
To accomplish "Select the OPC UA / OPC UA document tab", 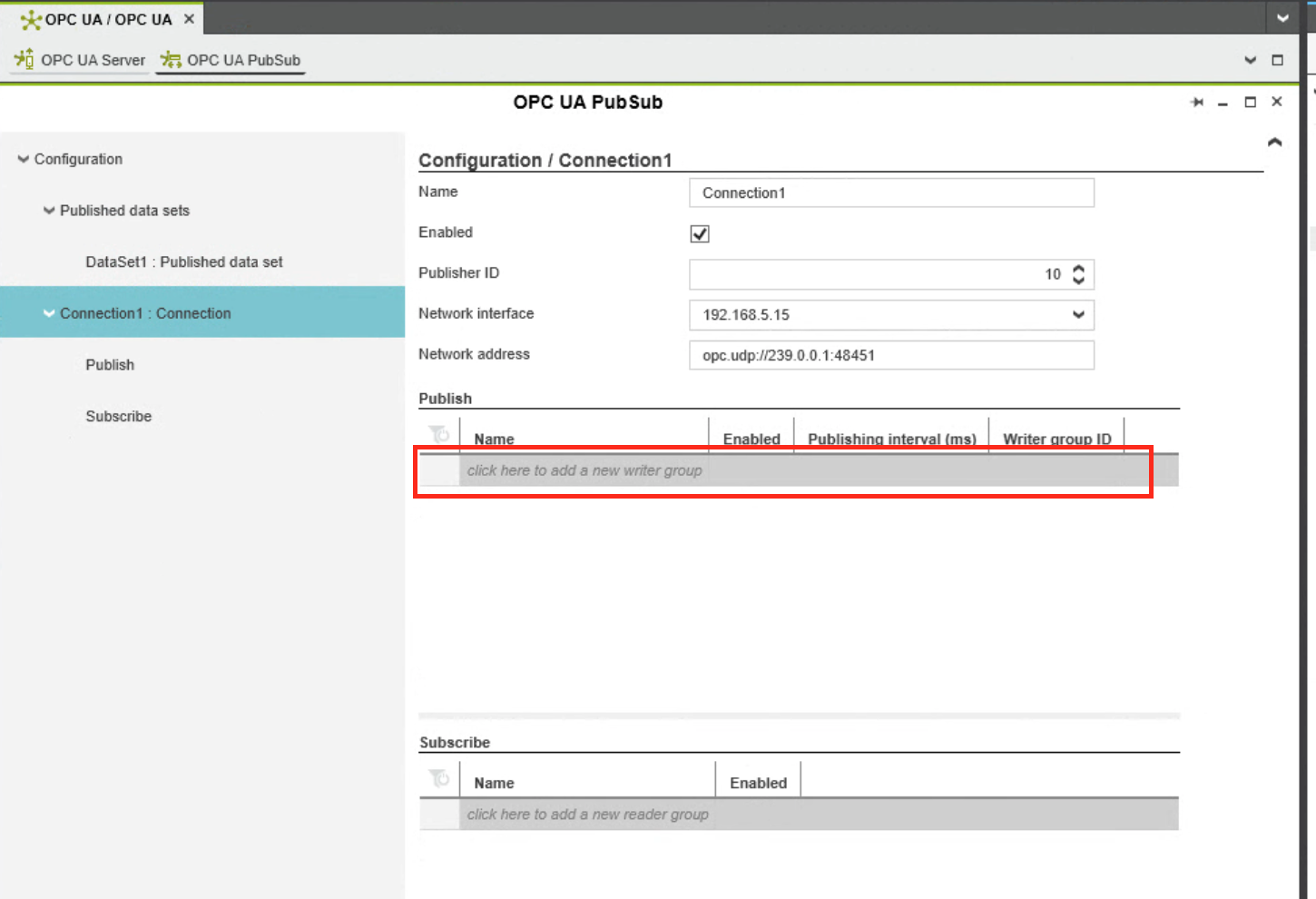I will [102, 18].
